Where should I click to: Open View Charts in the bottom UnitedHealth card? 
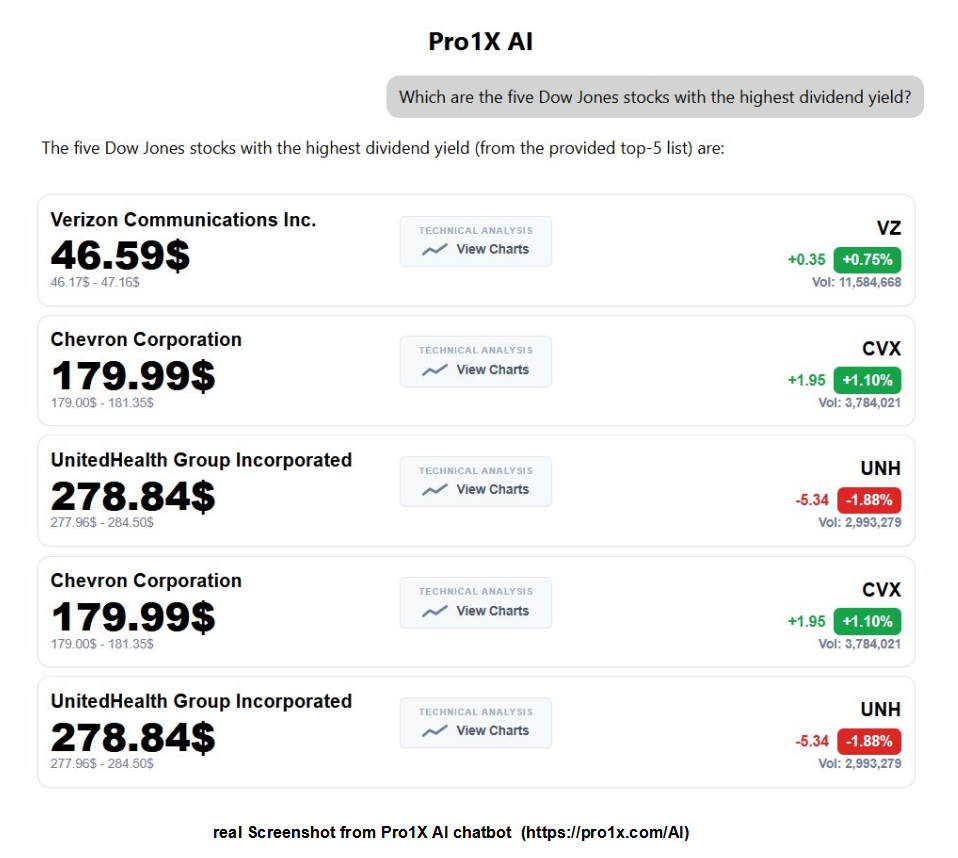click(x=492, y=731)
